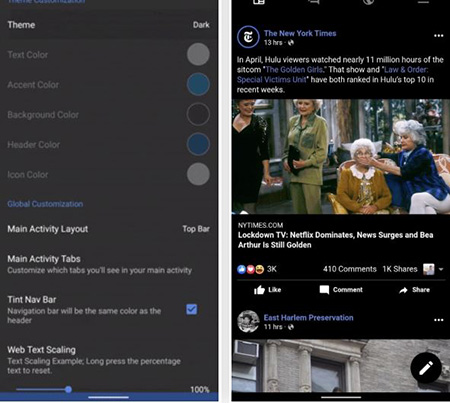The height and width of the screenshot is (403, 450).
Task: Pick the Accent Color swatch
Action: (x=198, y=84)
